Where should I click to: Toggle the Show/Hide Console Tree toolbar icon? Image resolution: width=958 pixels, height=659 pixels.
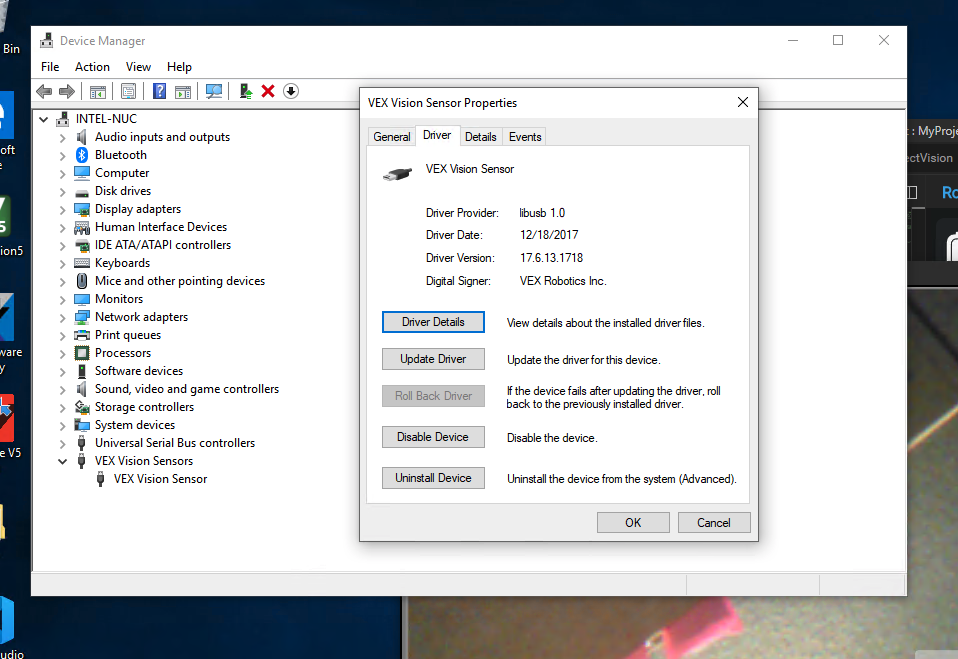point(98,92)
